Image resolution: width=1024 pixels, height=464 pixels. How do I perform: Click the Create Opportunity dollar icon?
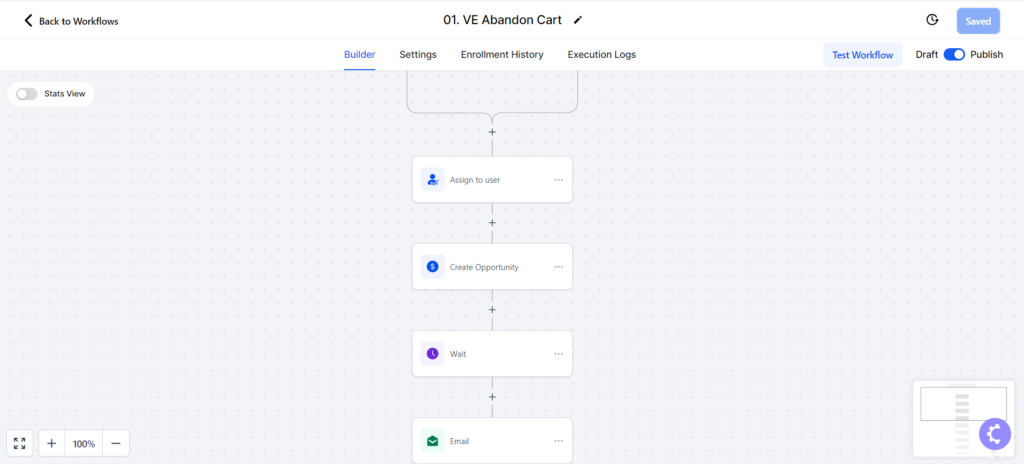pyautogui.click(x=432, y=267)
